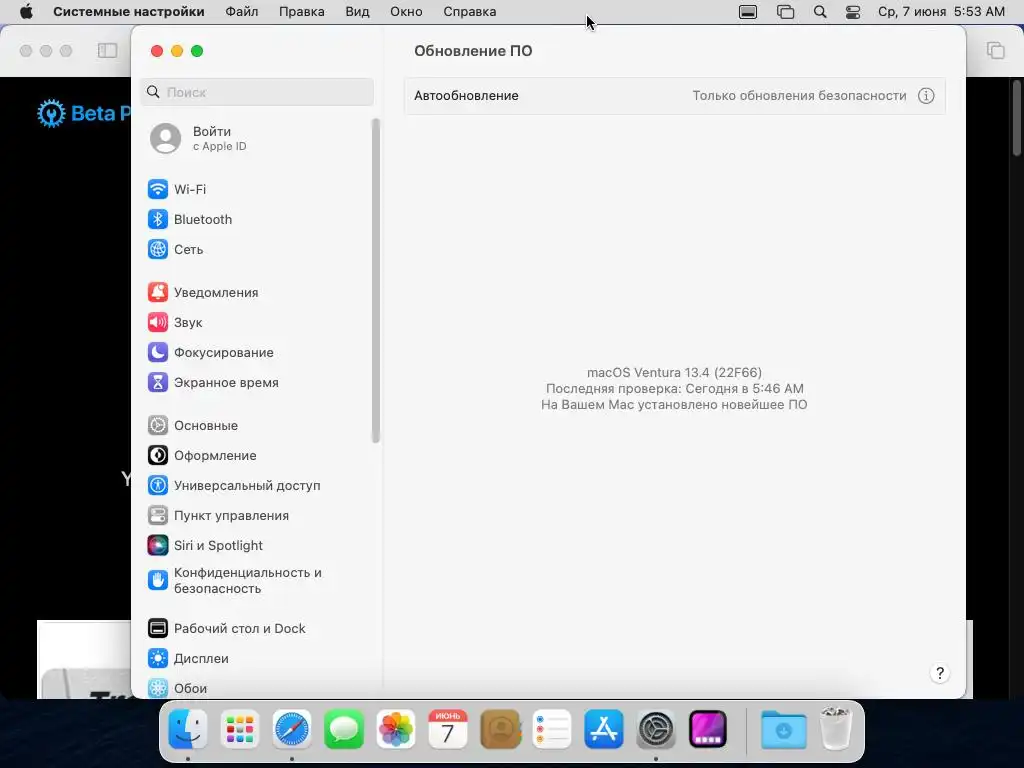This screenshot has height=768, width=1024.
Task: Click 'macOS Ventura 13.4 (22F66)' text
Action: [x=675, y=373]
